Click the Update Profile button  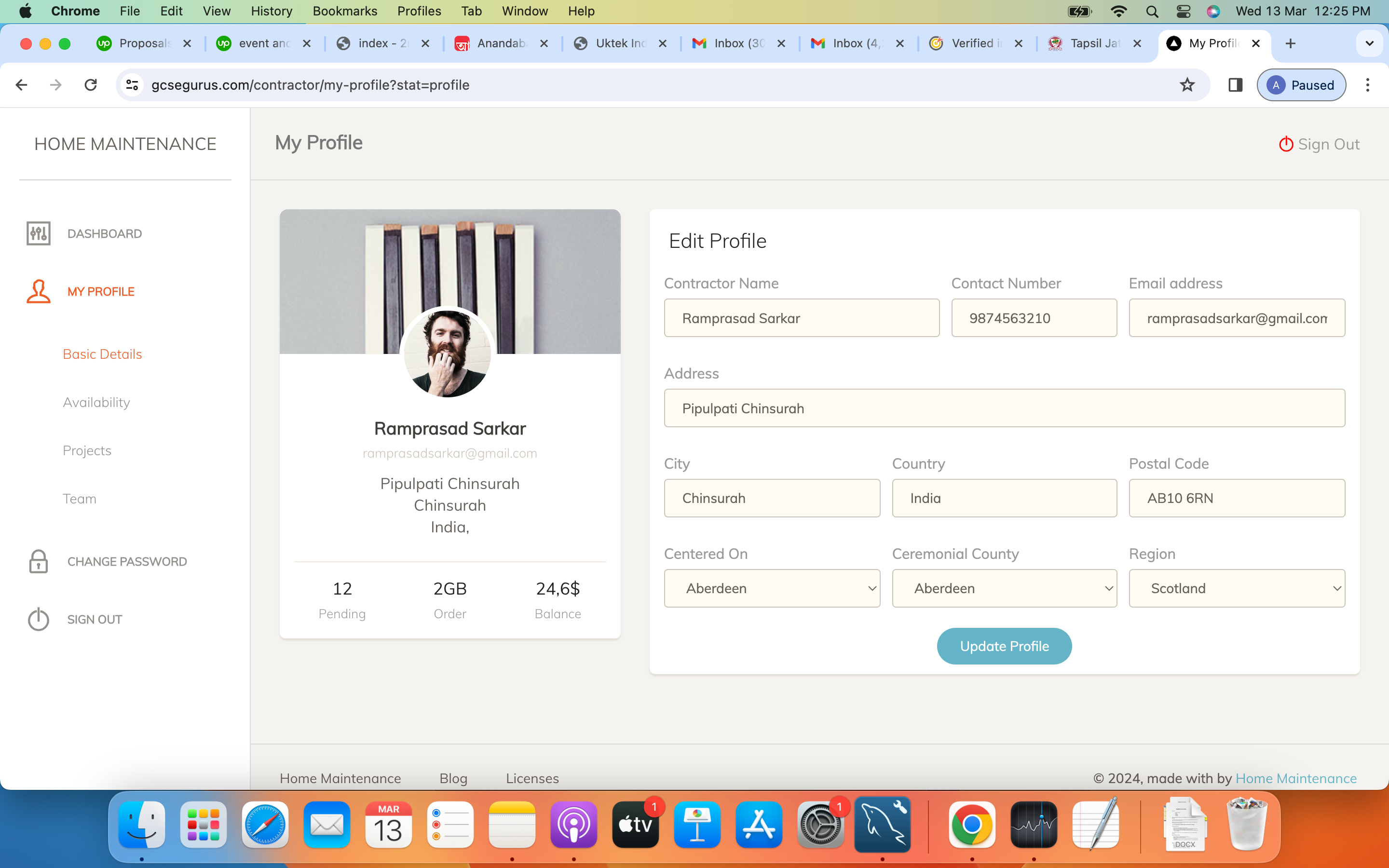1004,646
